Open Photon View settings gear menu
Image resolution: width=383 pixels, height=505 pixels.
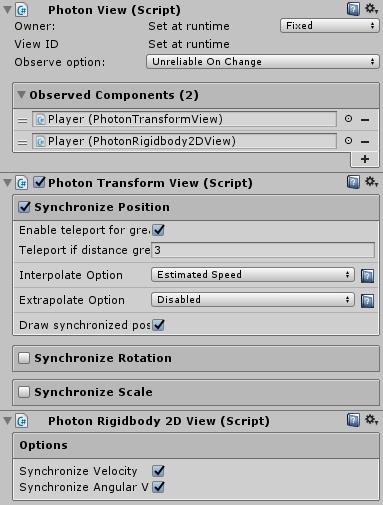(x=371, y=9)
